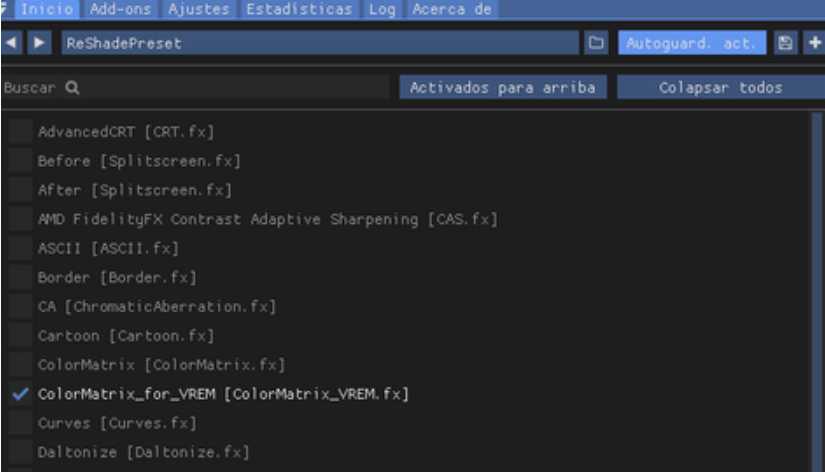The height and width of the screenshot is (472, 825).
Task: Select AdvancedCRT [CRT.fx] row text
Action: tap(126, 132)
